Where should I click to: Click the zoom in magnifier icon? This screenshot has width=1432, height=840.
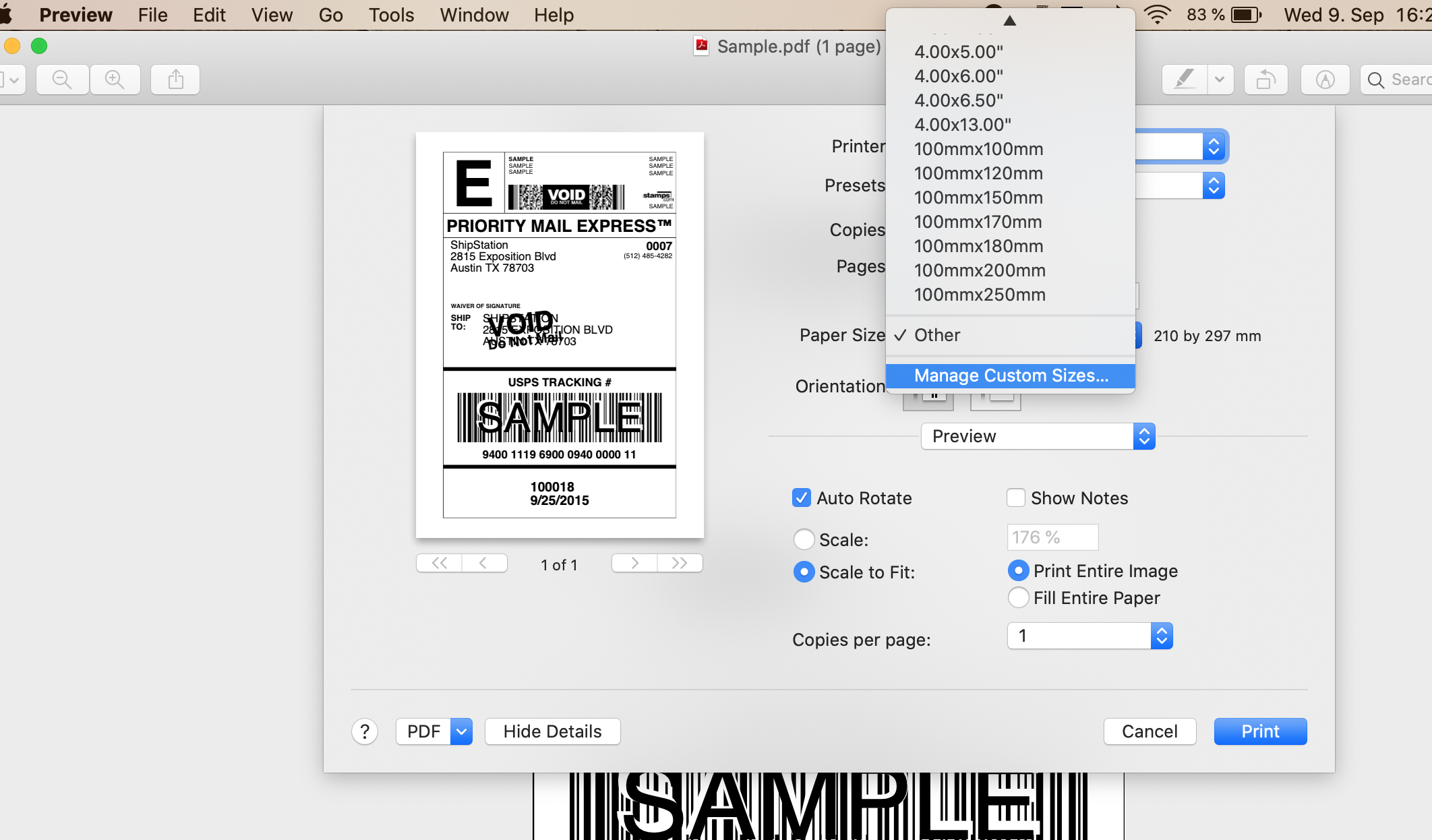(115, 80)
